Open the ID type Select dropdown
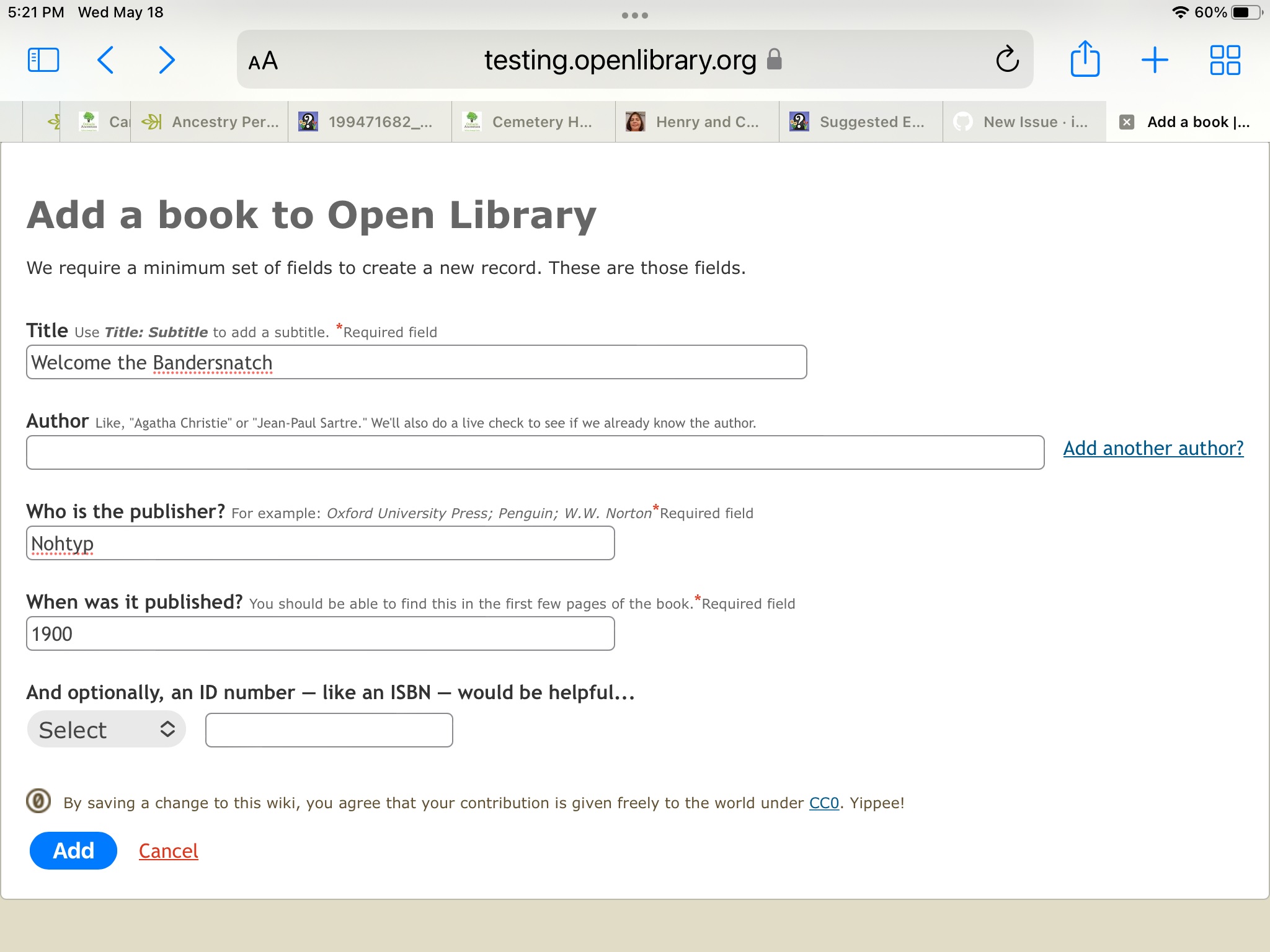The image size is (1270, 952). click(x=107, y=729)
